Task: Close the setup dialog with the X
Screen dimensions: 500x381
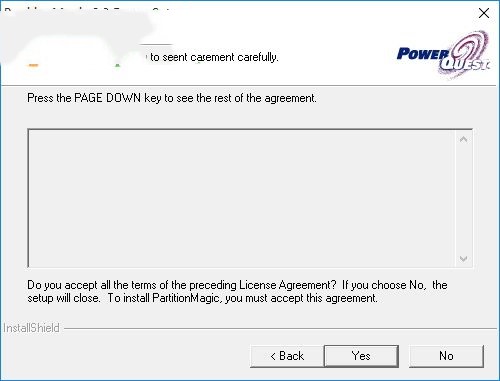Action: click(x=484, y=13)
